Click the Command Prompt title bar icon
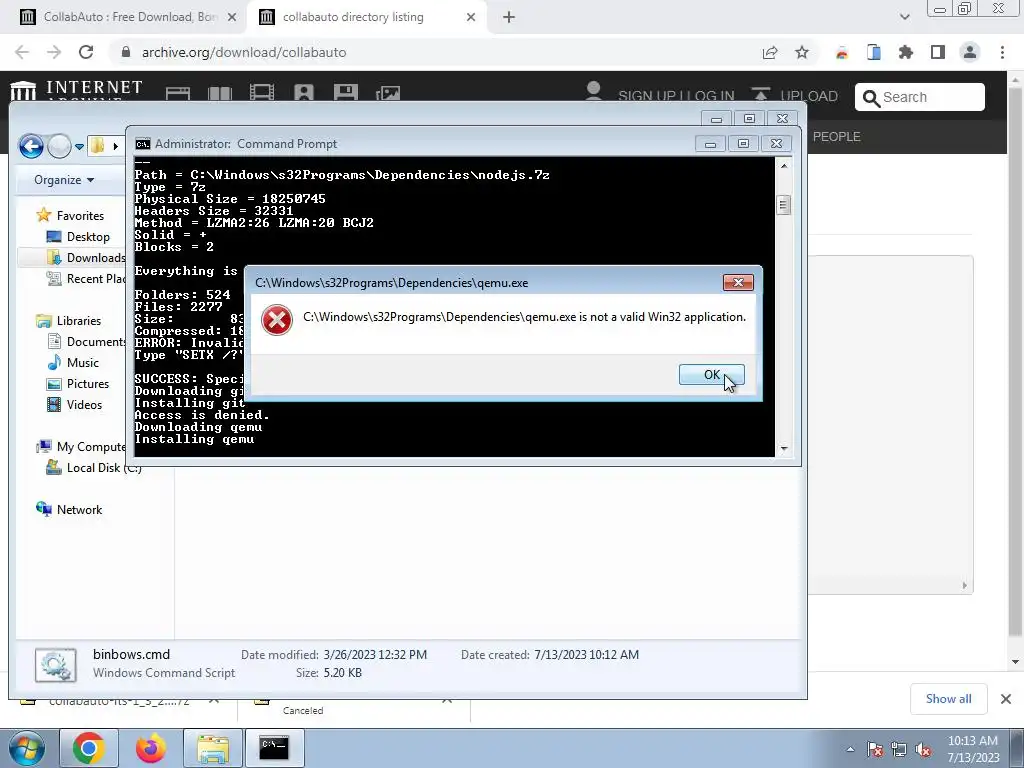Screen dimensions: 1024x768 tap(142, 144)
